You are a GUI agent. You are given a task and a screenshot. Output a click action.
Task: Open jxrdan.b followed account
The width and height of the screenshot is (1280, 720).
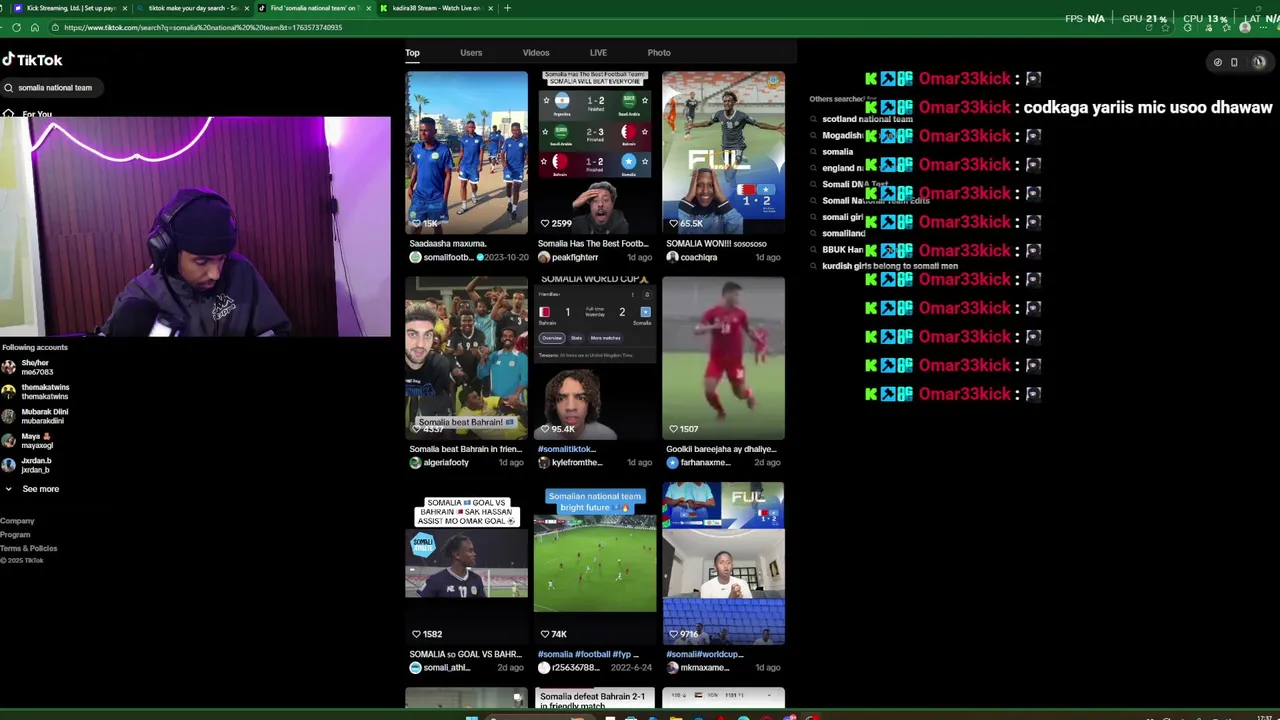[x=27, y=465]
